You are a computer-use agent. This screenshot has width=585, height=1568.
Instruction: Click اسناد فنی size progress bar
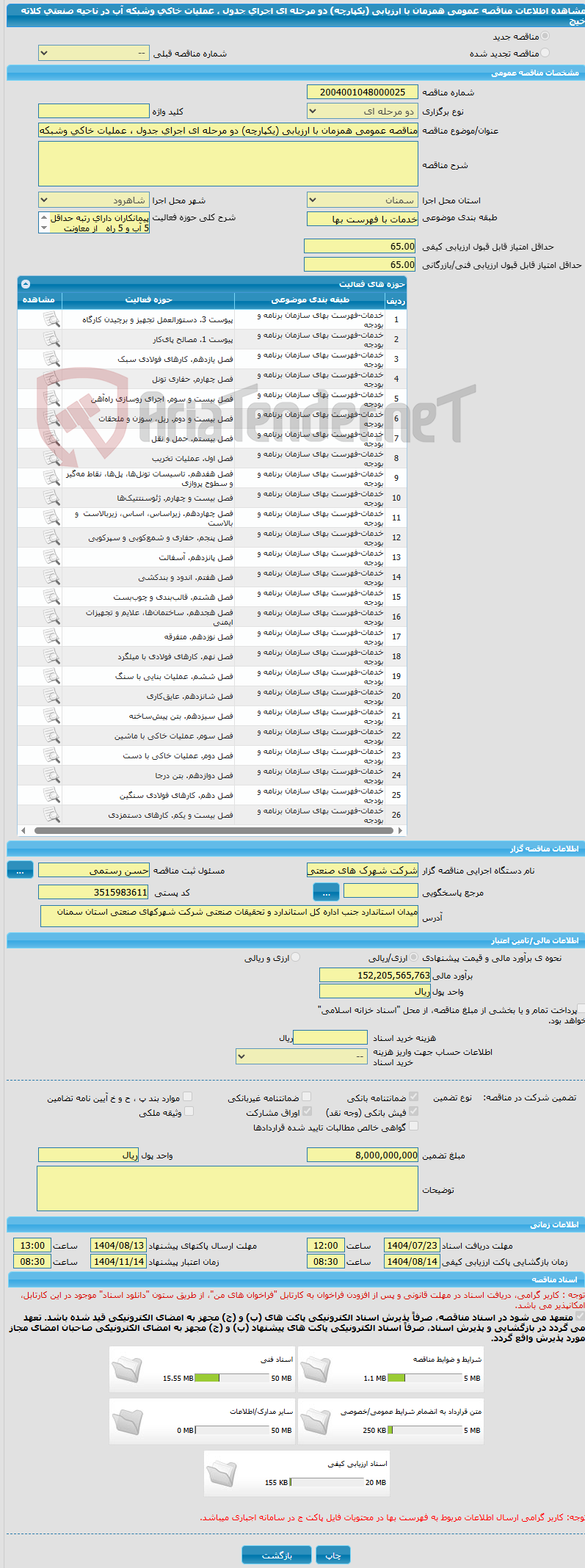(x=232, y=1379)
